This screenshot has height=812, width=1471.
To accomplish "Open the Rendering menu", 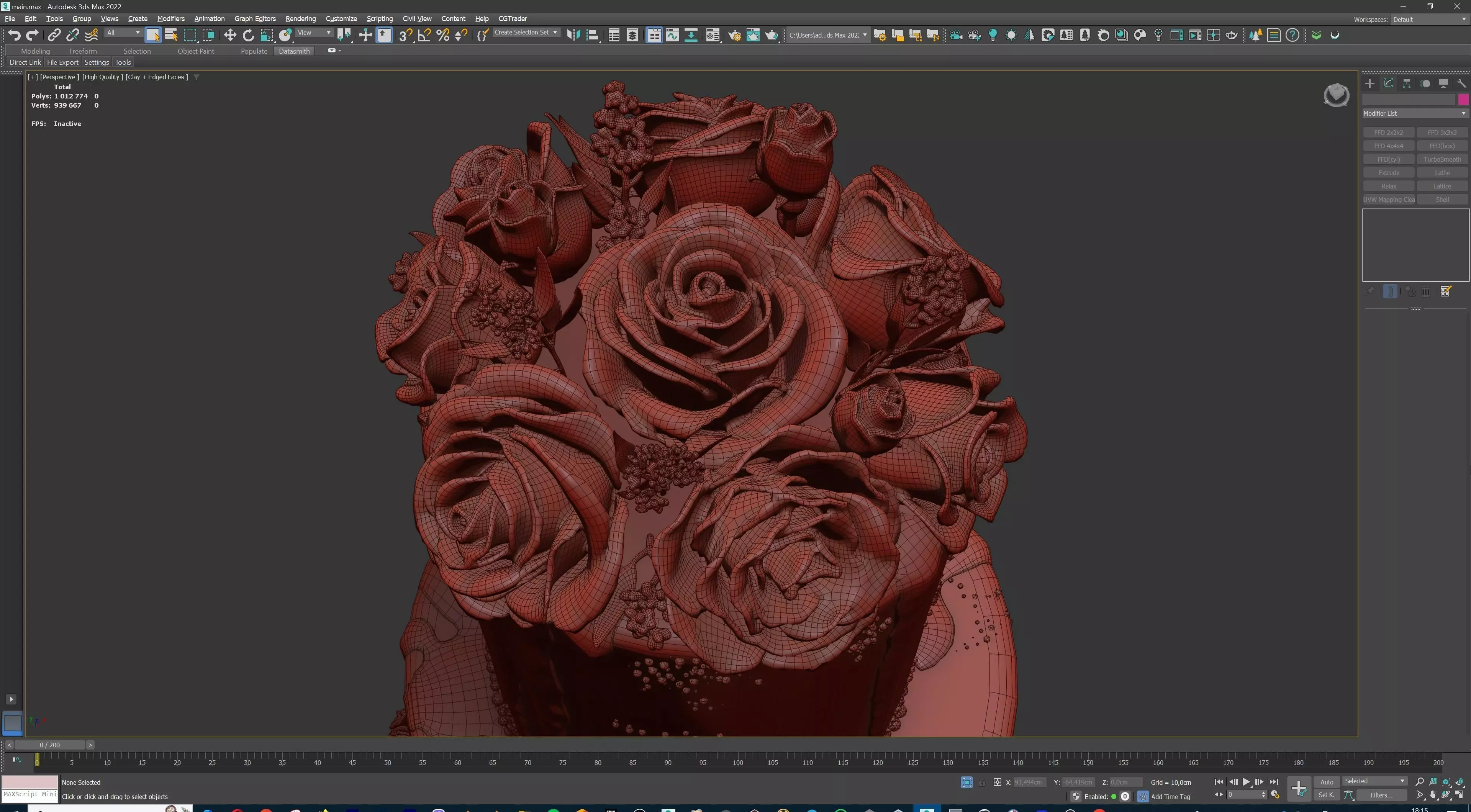I will [300, 18].
